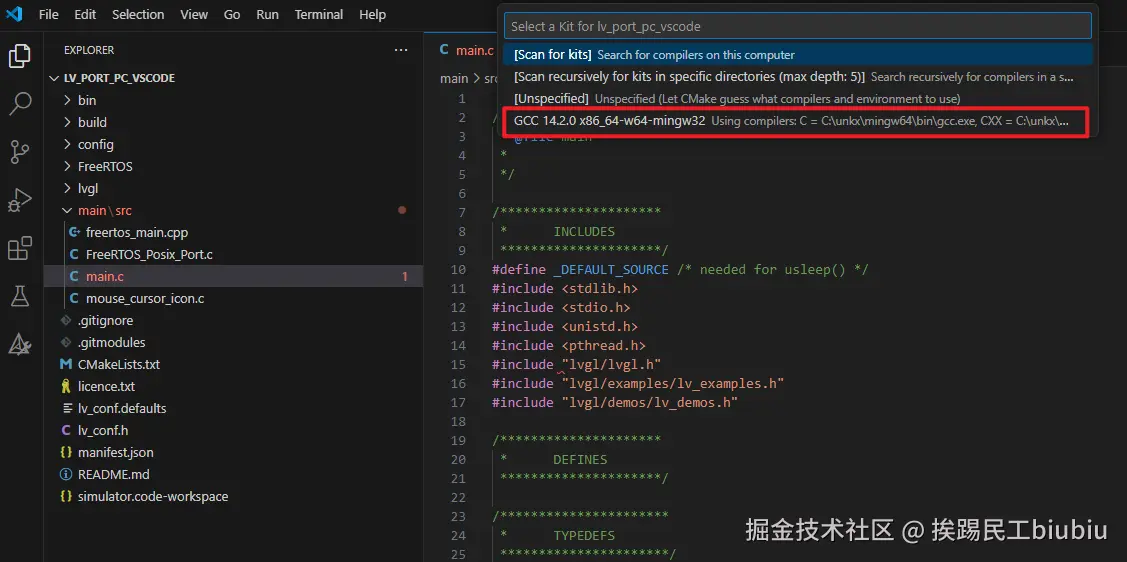Open the Run menu
The height and width of the screenshot is (562, 1127).
coord(267,14)
